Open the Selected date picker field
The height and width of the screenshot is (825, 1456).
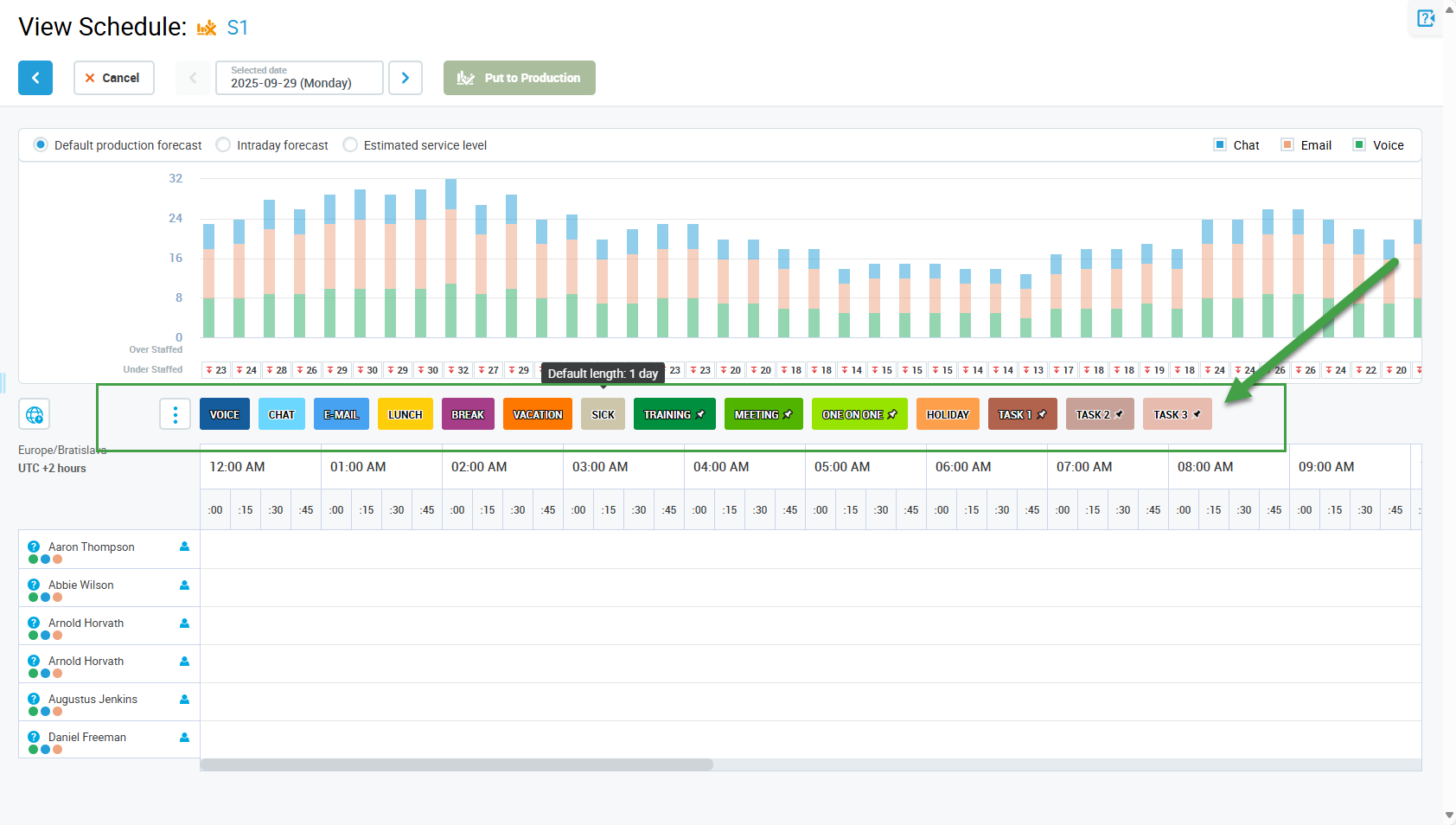coord(299,78)
